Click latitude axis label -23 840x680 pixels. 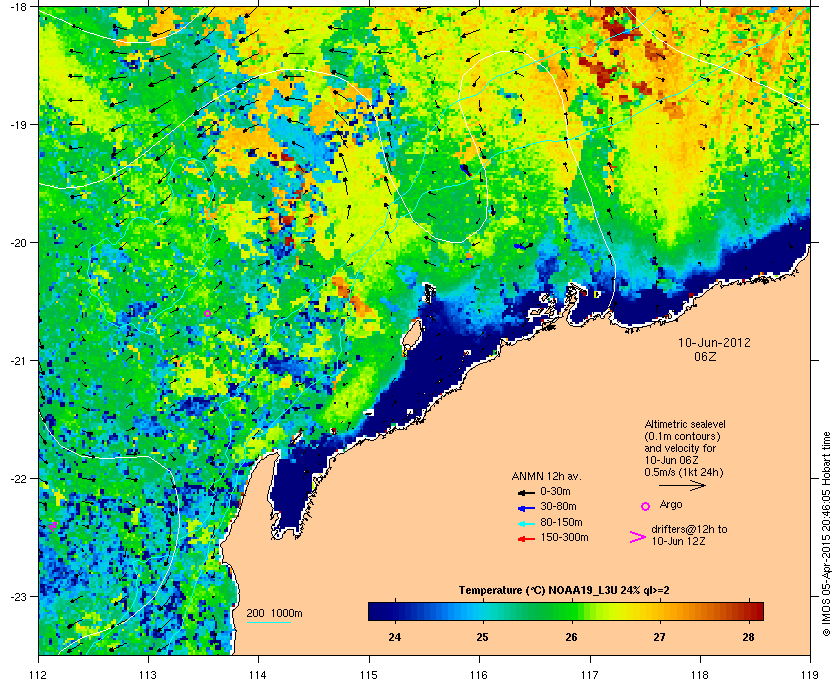pyautogui.click(x=18, y=596)
